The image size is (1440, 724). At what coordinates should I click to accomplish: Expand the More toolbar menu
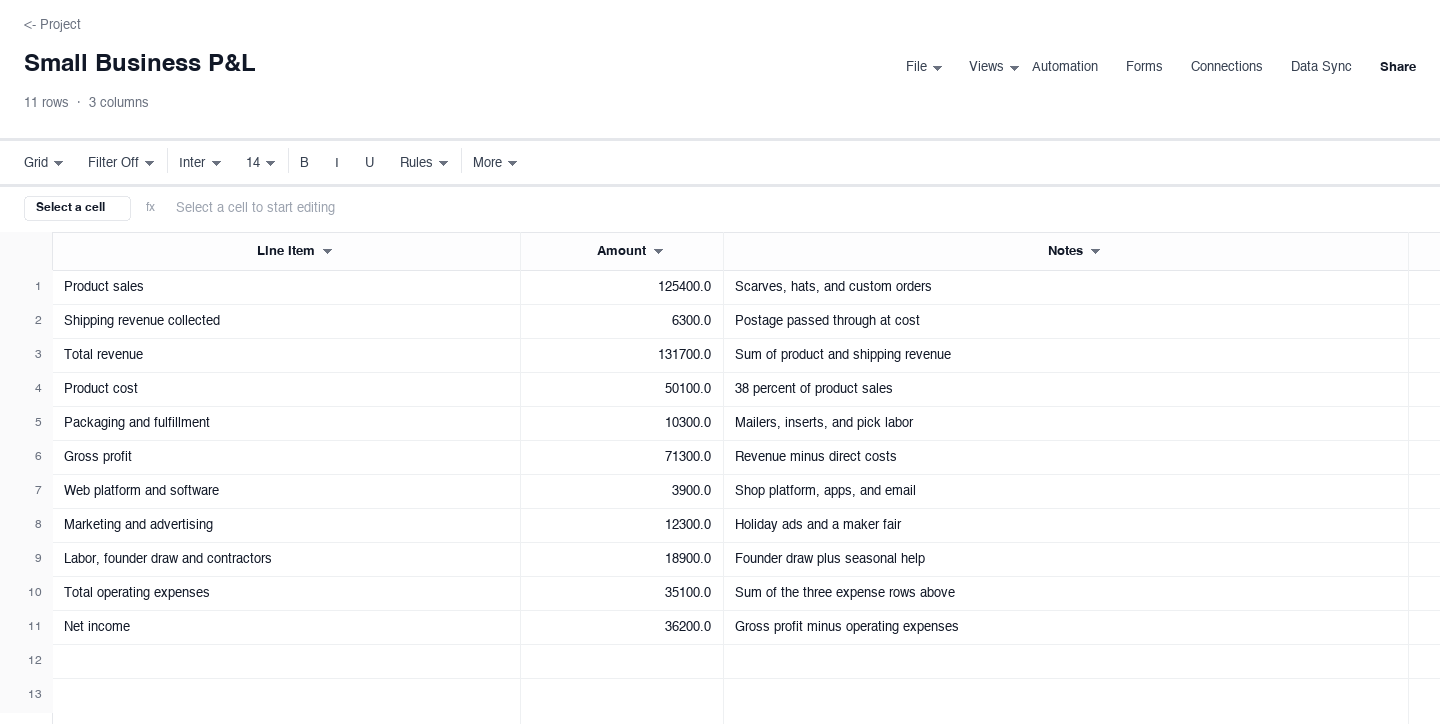[495, 162]
